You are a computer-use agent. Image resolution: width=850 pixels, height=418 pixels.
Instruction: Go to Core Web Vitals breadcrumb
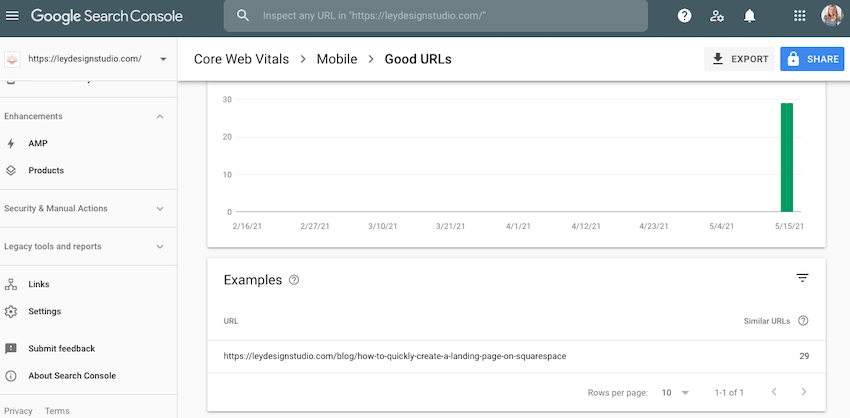(241, 59)
